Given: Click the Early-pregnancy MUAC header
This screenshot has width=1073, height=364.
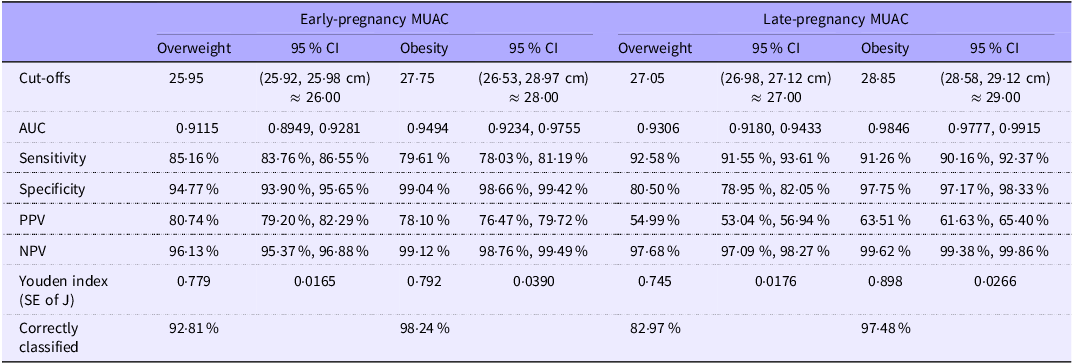Looking at the screenshot, I should [374, 20].
